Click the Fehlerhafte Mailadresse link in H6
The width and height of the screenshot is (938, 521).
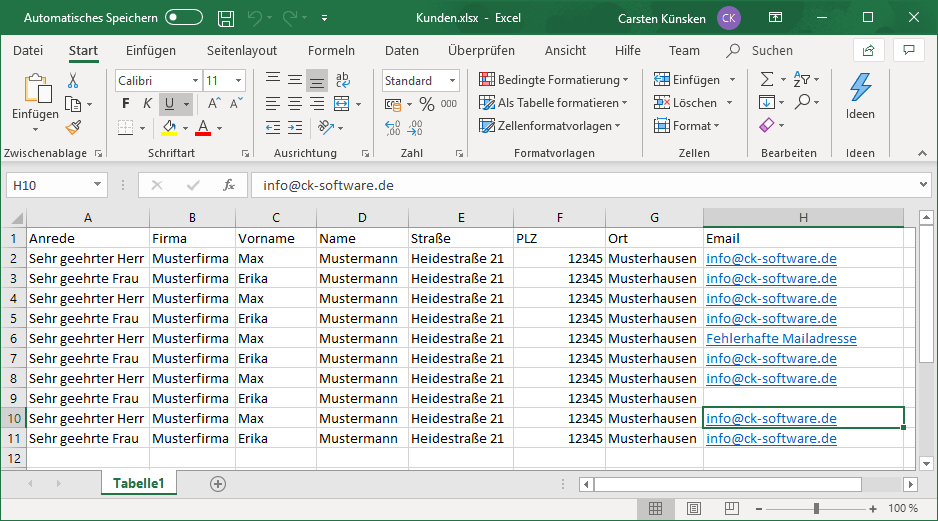coord(781,338)
